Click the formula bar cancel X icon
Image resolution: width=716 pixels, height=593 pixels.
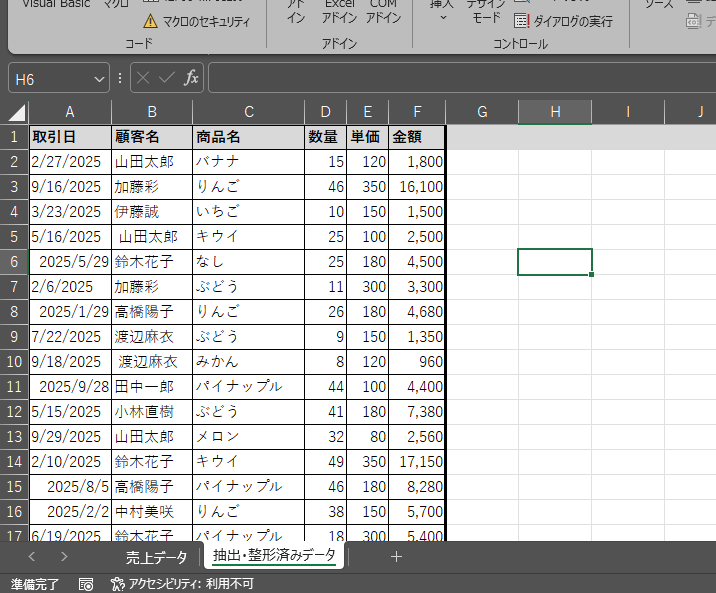[x=144, y=78]
